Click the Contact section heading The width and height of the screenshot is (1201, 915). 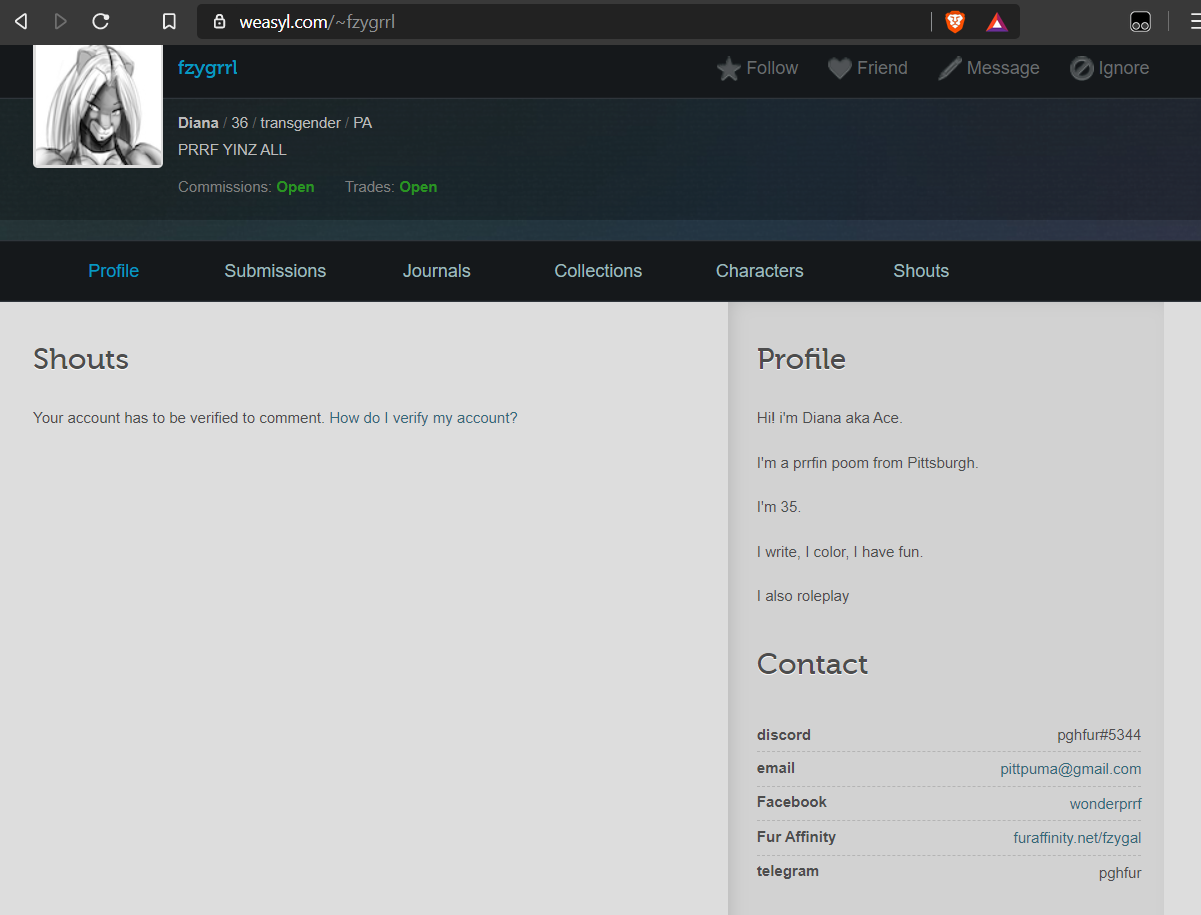[x=812, y=664]
